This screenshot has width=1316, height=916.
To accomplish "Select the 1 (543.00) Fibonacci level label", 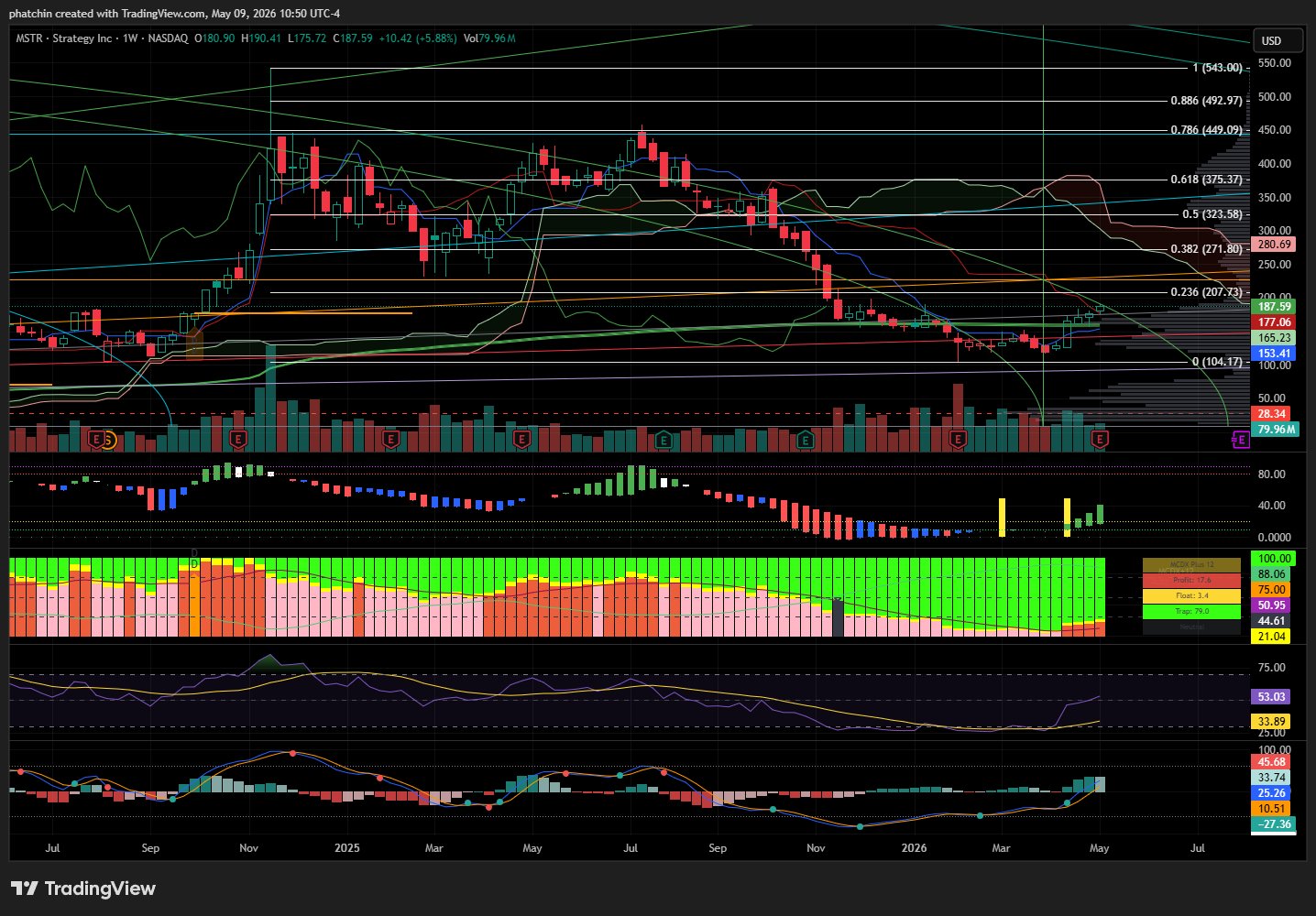I will [x=1217, y=68].
